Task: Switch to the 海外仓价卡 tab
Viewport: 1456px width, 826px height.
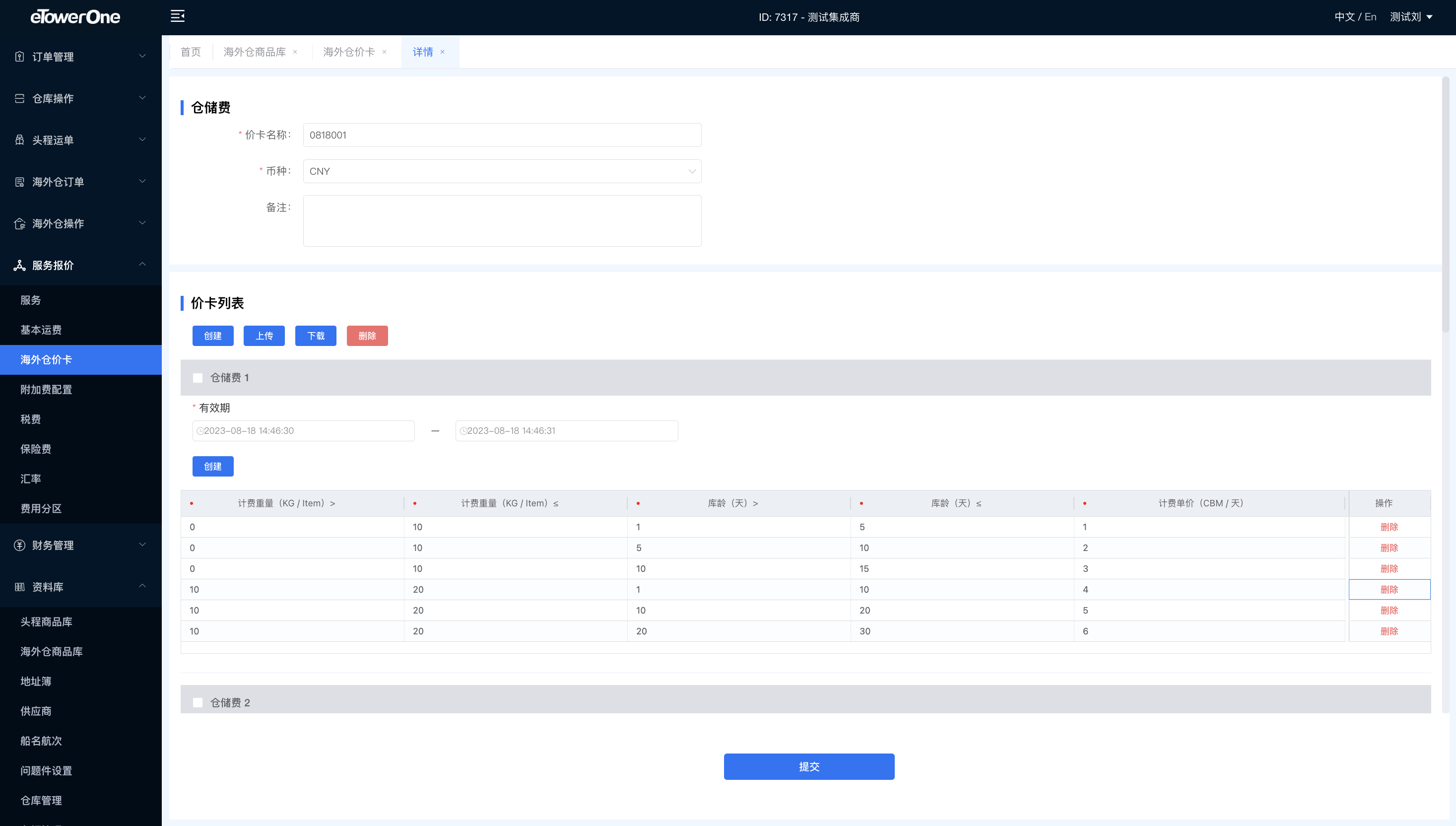Action: [349, 52]
